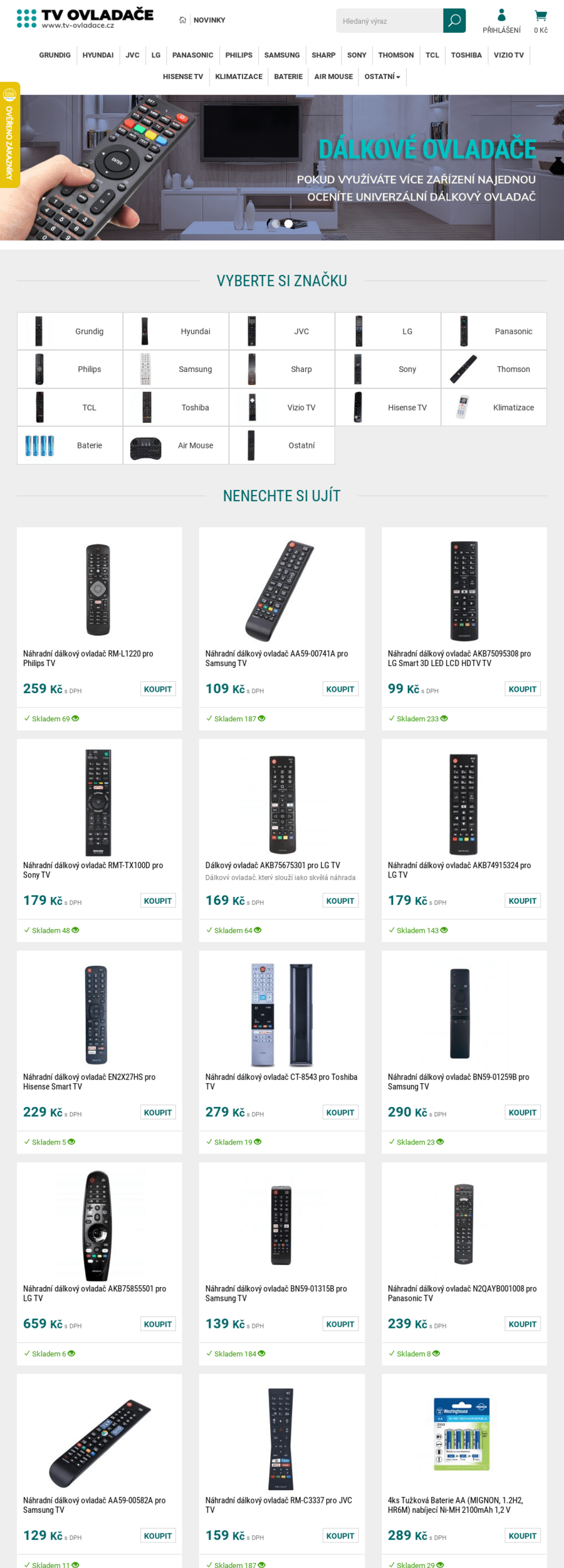Open the TV Ovladače site logo

[x=85, y=19]
